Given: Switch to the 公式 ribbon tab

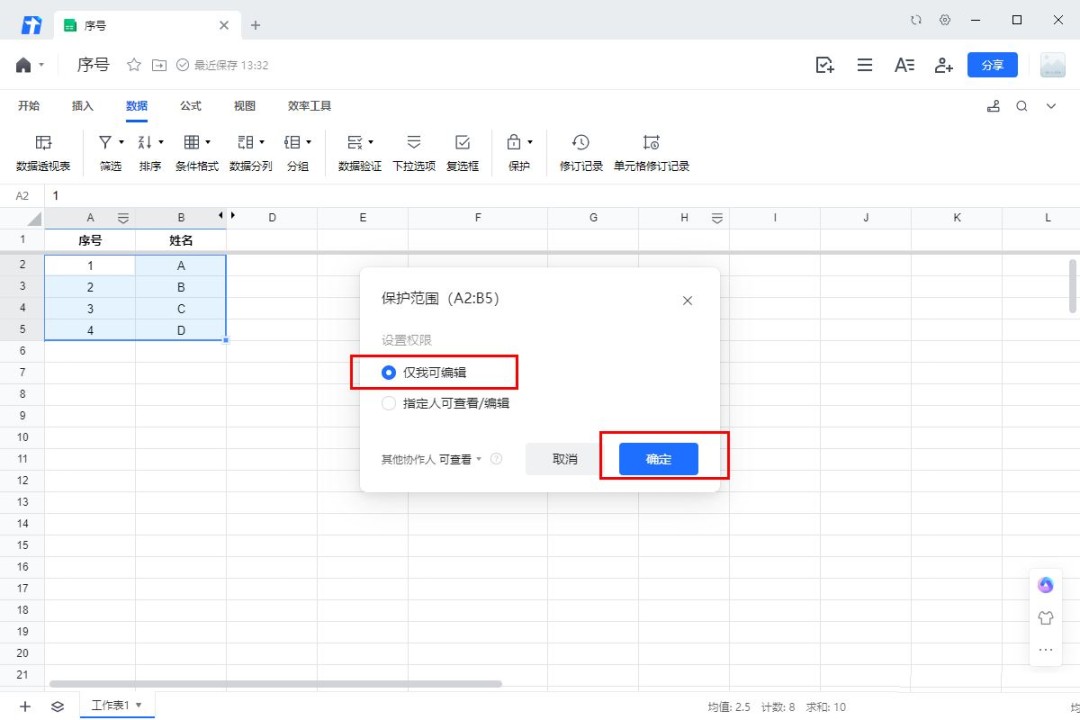Looking at the screenshot, I should (190, 106).
